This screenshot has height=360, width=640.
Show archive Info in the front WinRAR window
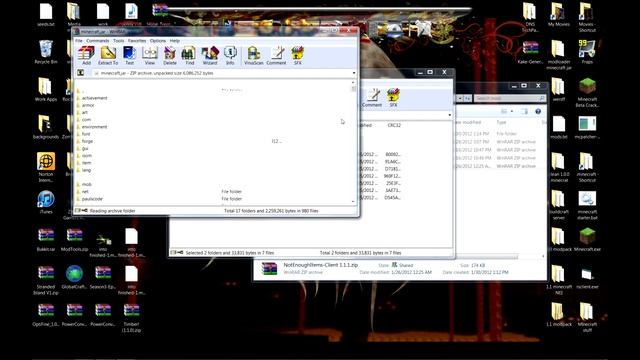coord(230,56)
